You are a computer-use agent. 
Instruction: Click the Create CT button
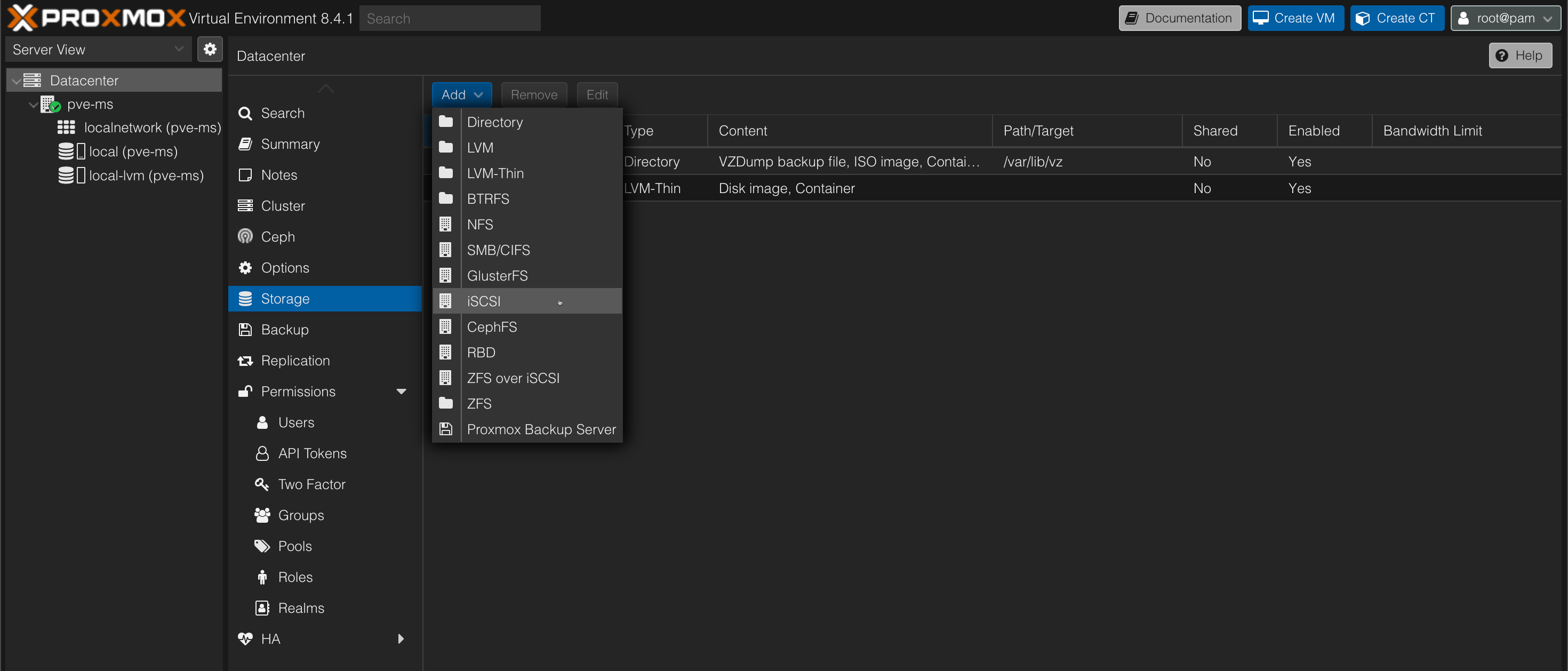(x=1396, y=18)
